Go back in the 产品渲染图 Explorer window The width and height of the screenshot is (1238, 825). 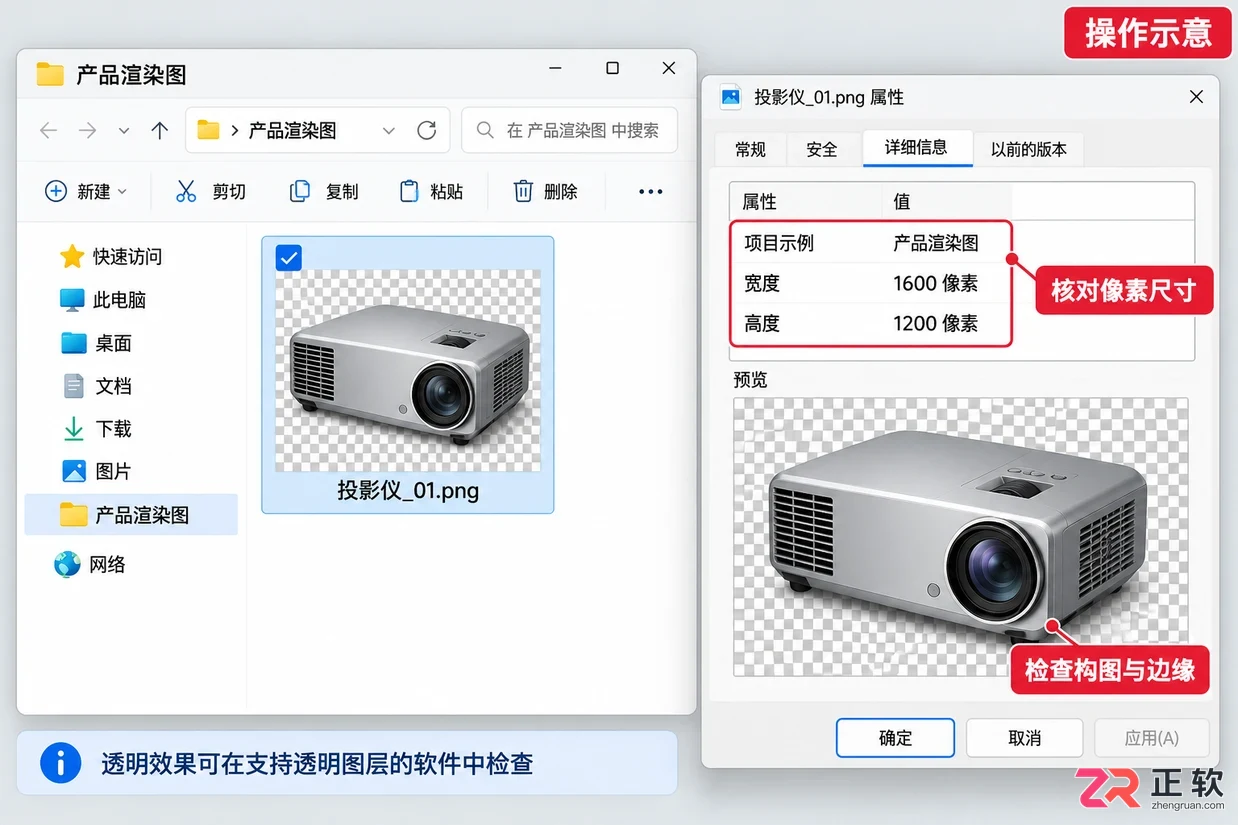(x=48, y=130)
